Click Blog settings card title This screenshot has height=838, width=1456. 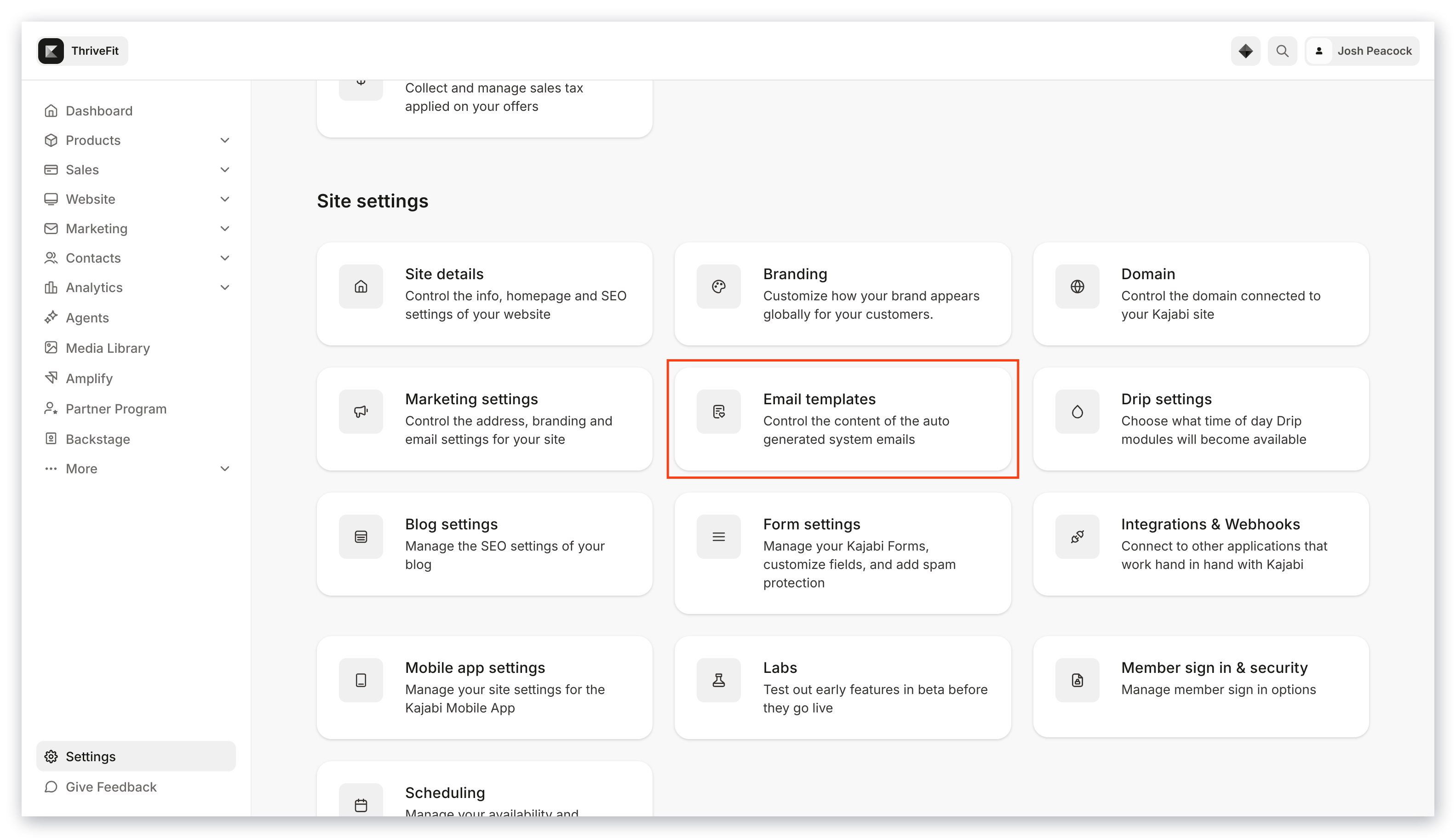[451, 524]
